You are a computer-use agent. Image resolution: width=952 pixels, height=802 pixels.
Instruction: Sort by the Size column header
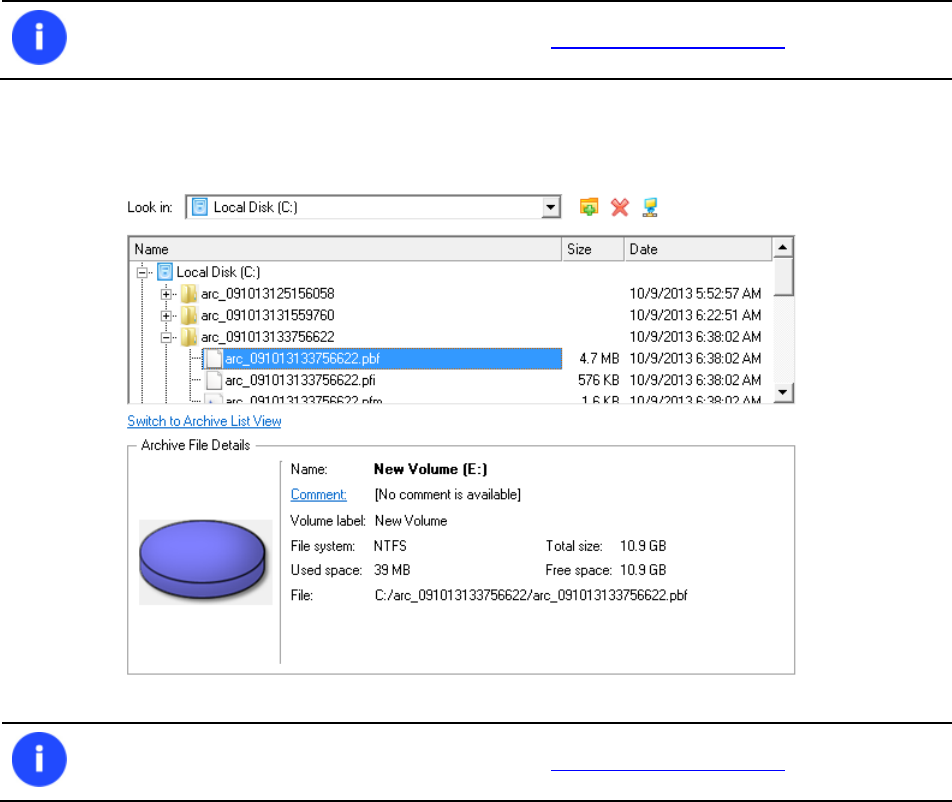click(x=593, y=250)
